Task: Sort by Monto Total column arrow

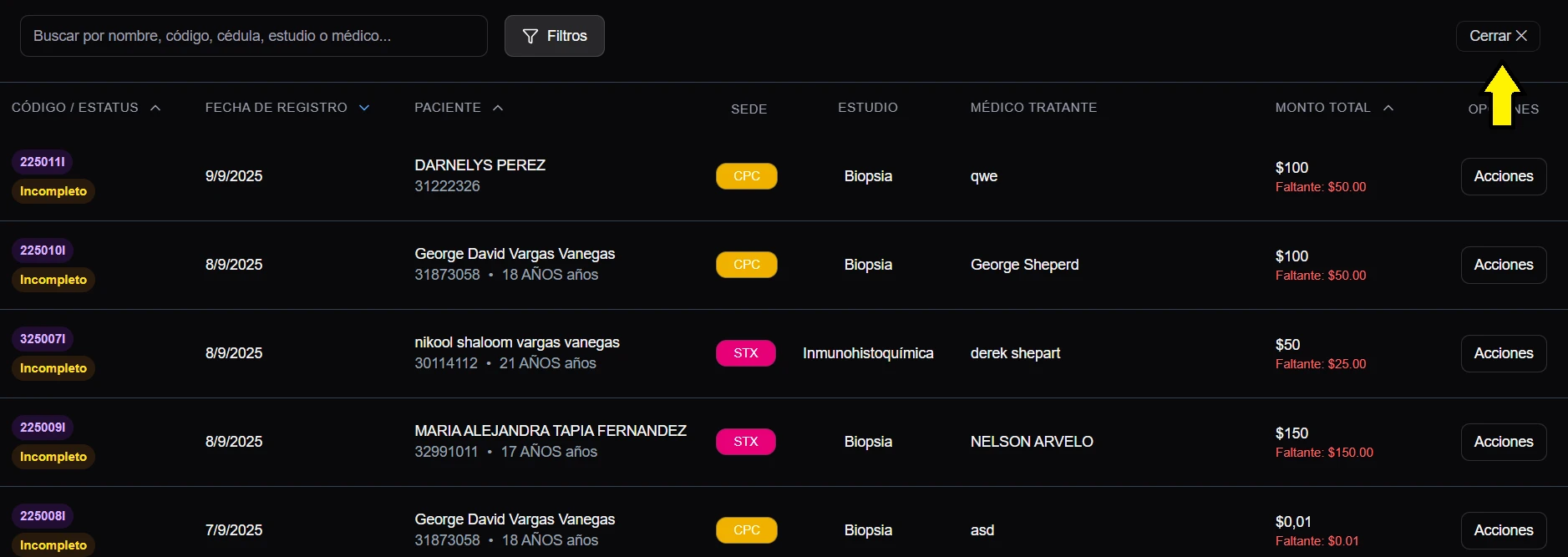Action: [1388, 108]
